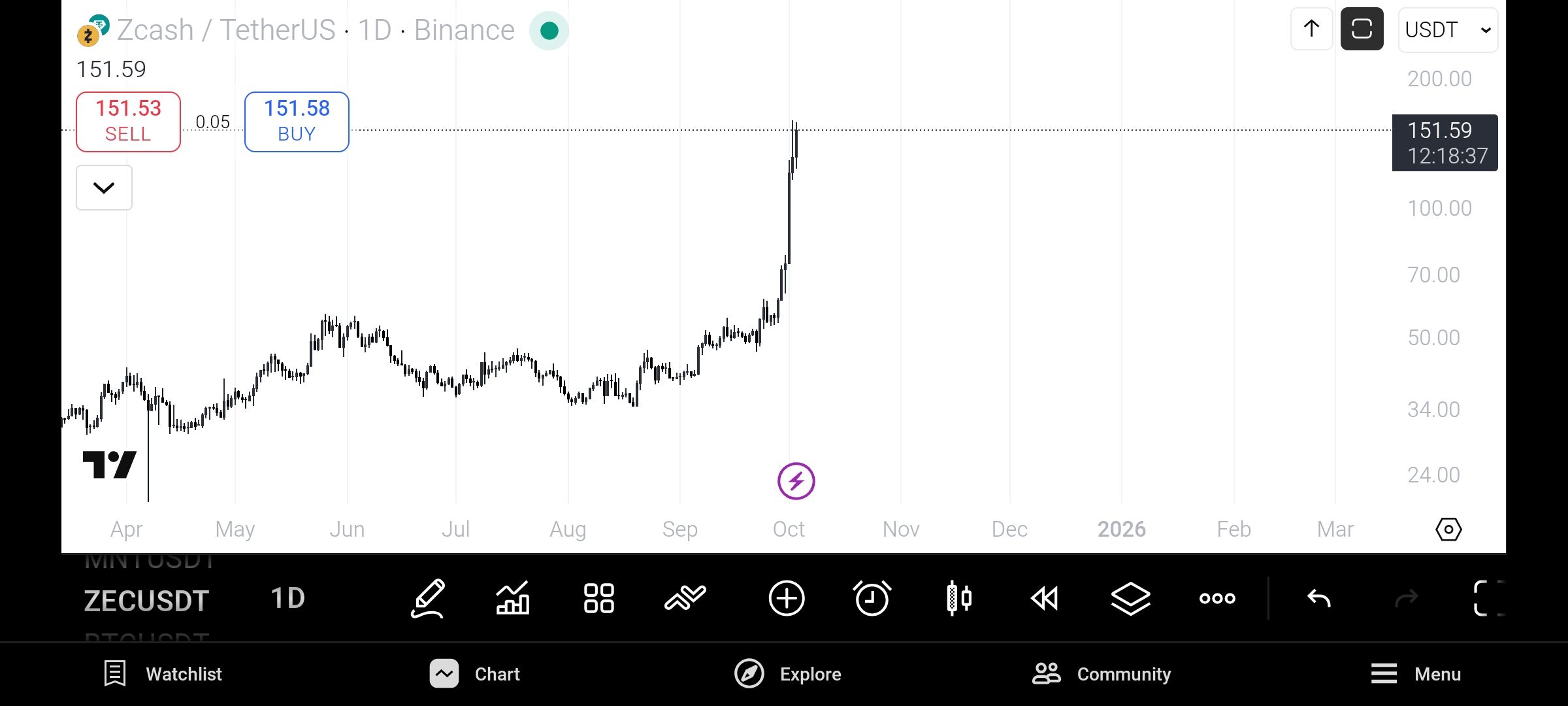1568x706 pixels.
Task: Open the layout grid templates icon
Action: point(598,598)
